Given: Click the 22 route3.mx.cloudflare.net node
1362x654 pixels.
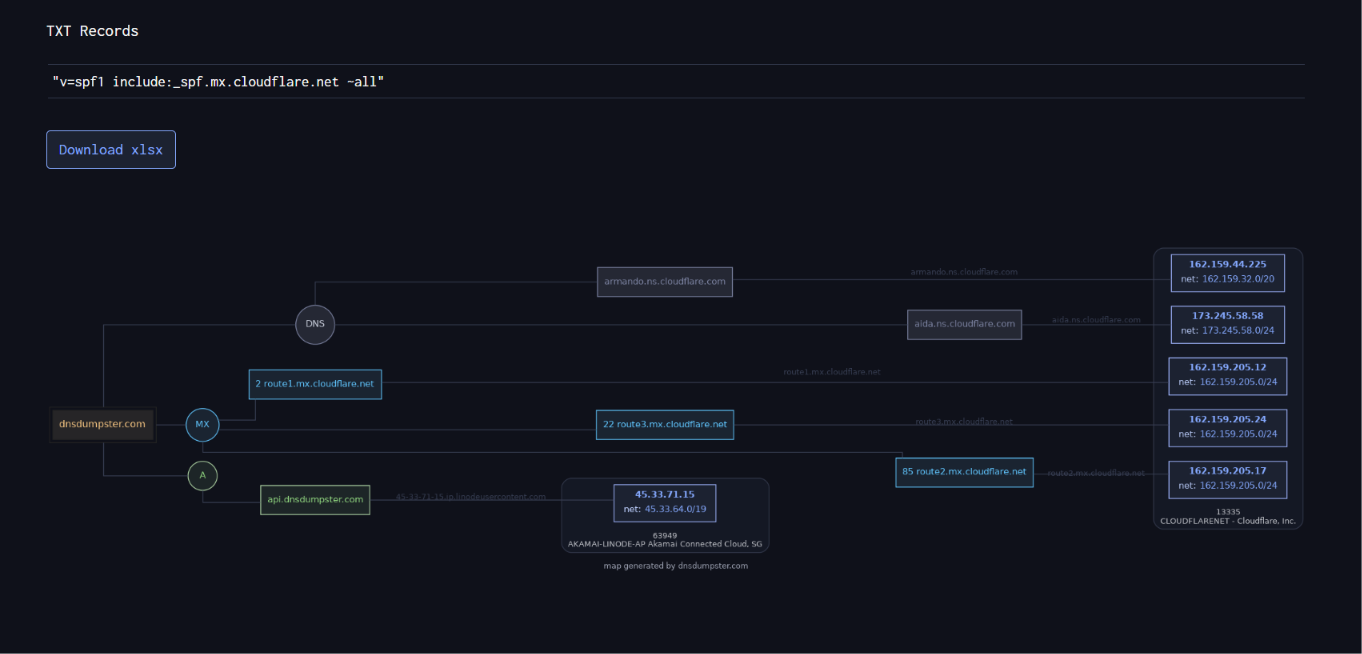Looking at the screenshot, I should pos(665,424).
